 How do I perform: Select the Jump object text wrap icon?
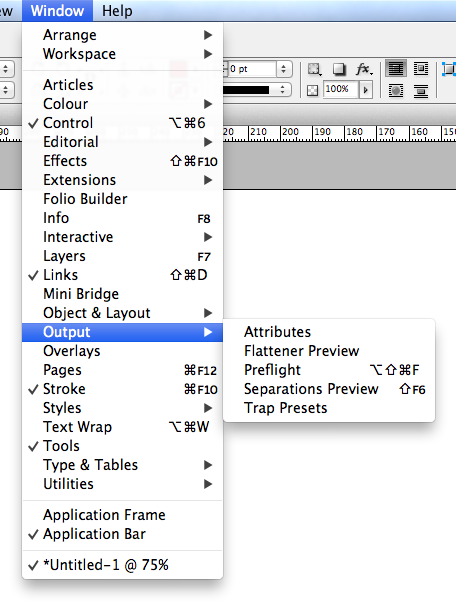pyautogui.click(x=421, y=91)
